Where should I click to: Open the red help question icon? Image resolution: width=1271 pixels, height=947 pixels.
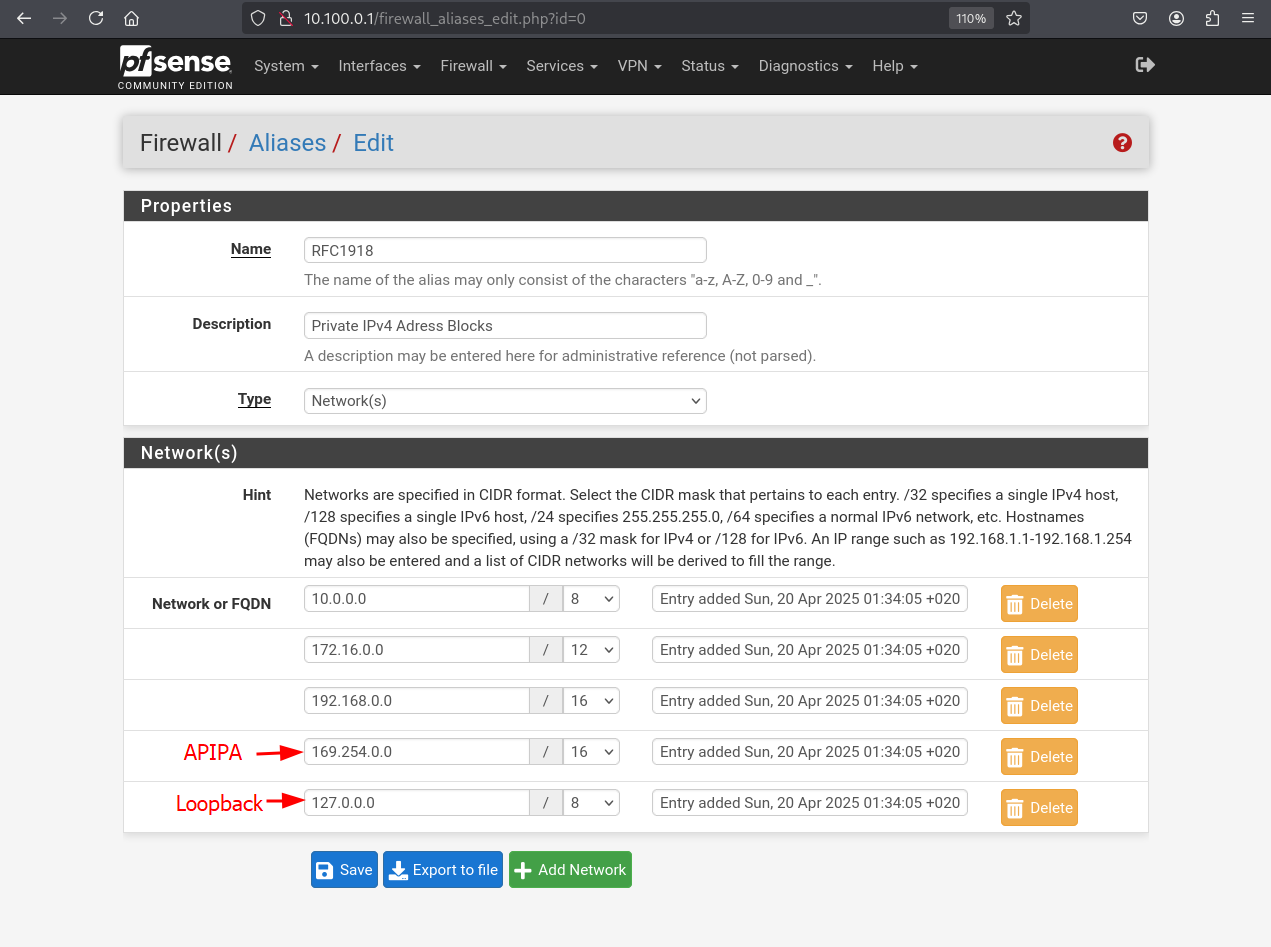pos(1122,143)
